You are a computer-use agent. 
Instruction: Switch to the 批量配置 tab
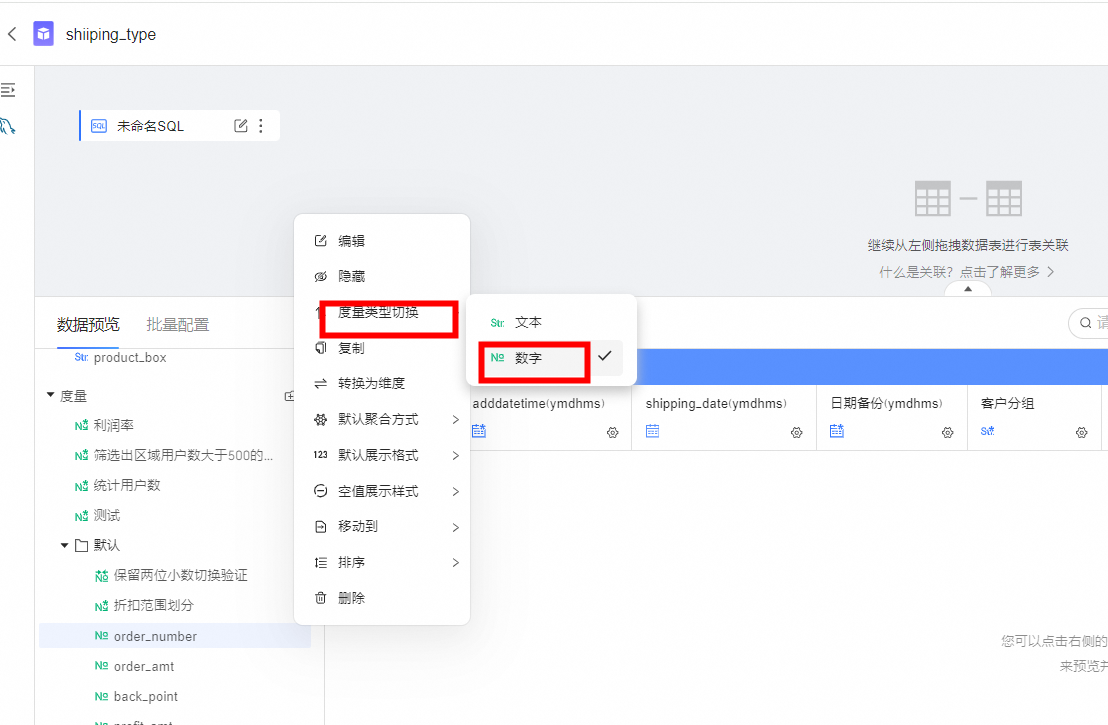[177, 324]
